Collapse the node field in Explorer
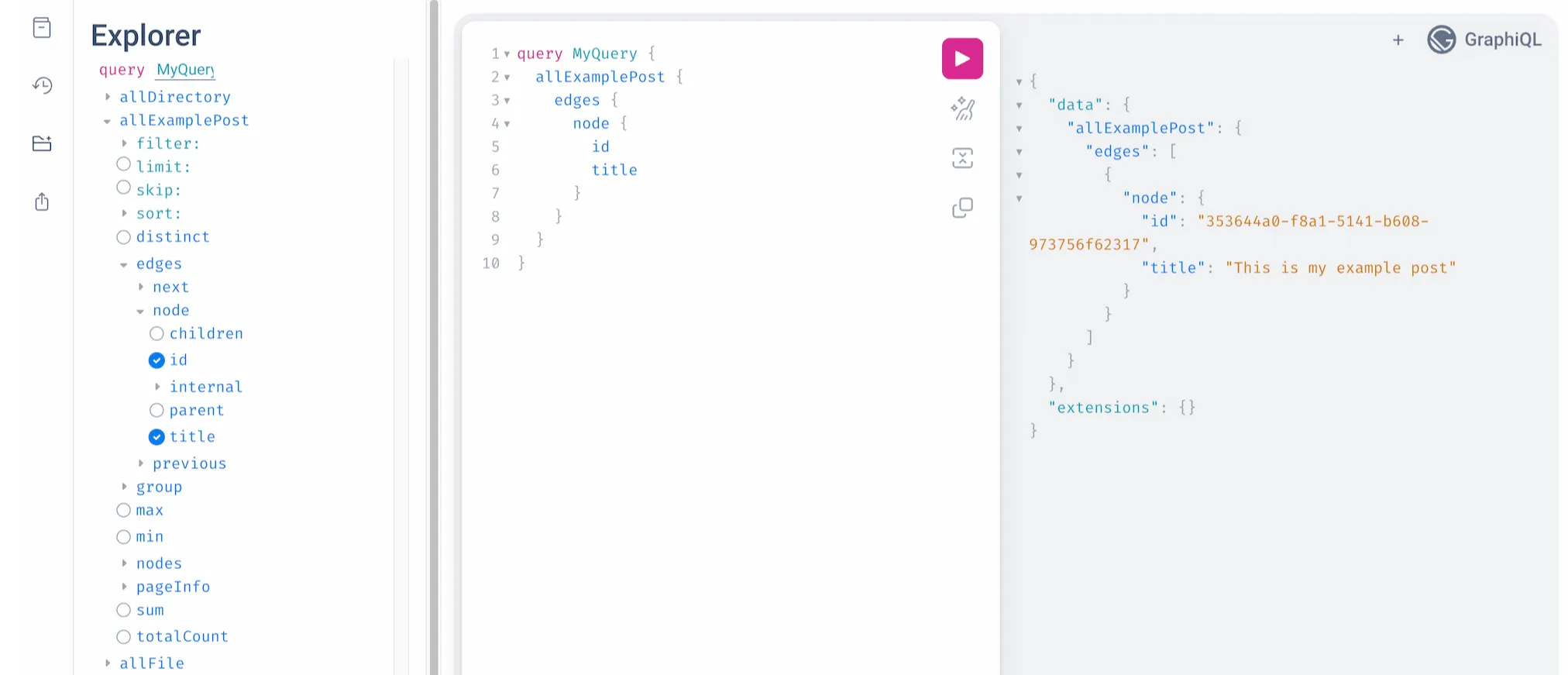1568x675 pixels. [140, 312]
